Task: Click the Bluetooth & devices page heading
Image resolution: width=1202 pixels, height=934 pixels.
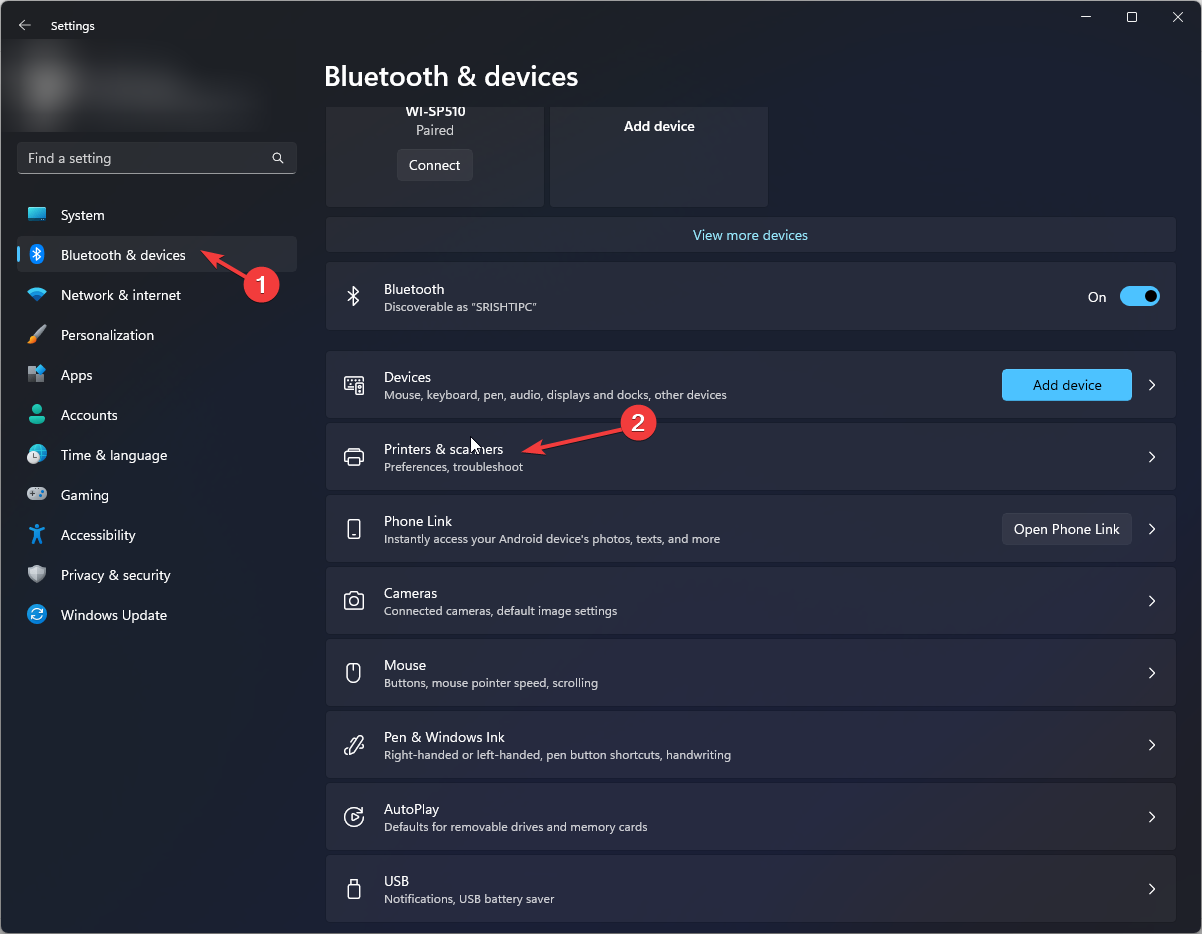Action: tap(452, 76)
